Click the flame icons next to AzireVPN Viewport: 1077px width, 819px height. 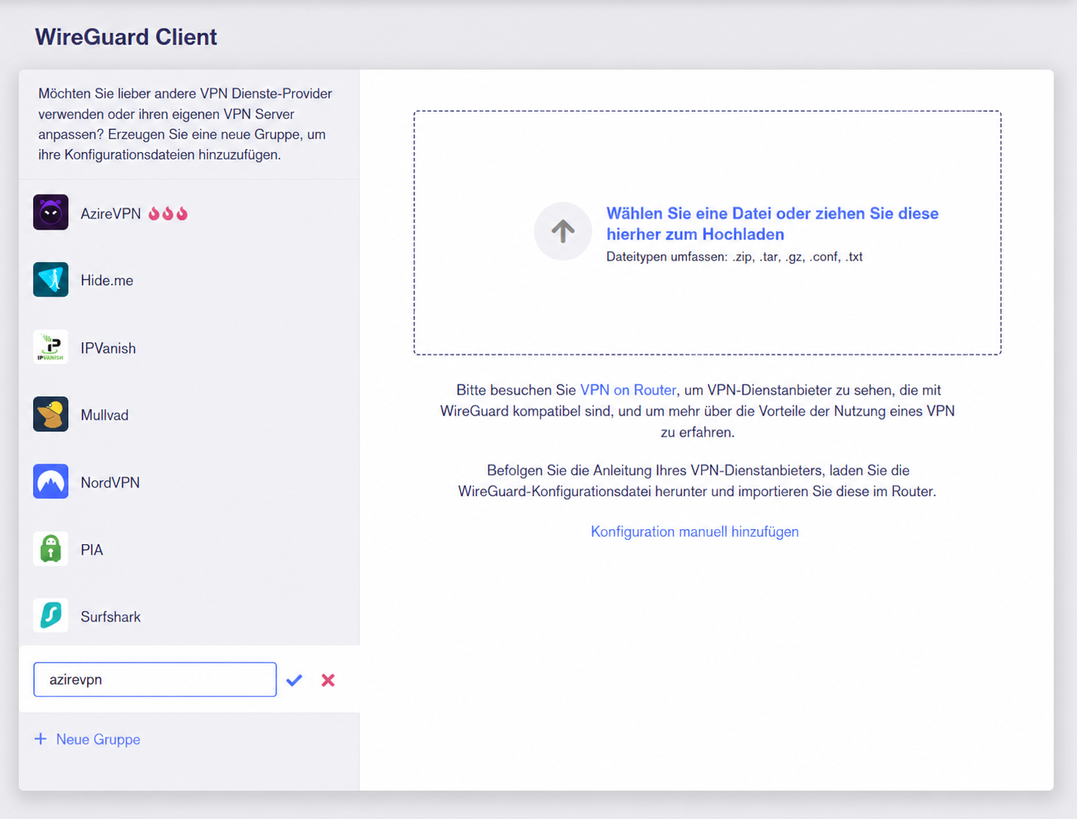(168, 214)
